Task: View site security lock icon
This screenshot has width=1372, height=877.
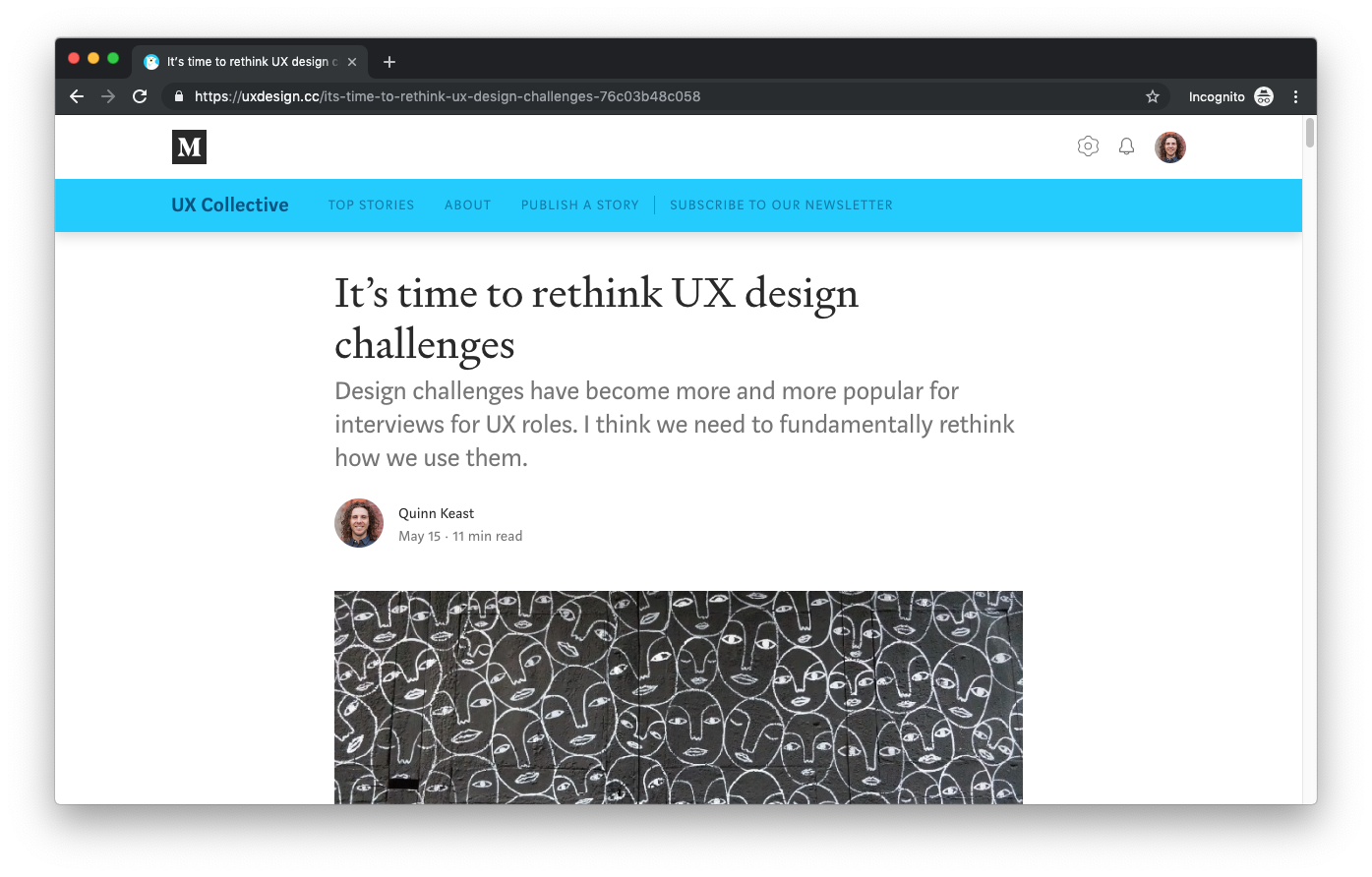Action: point(179,96)
